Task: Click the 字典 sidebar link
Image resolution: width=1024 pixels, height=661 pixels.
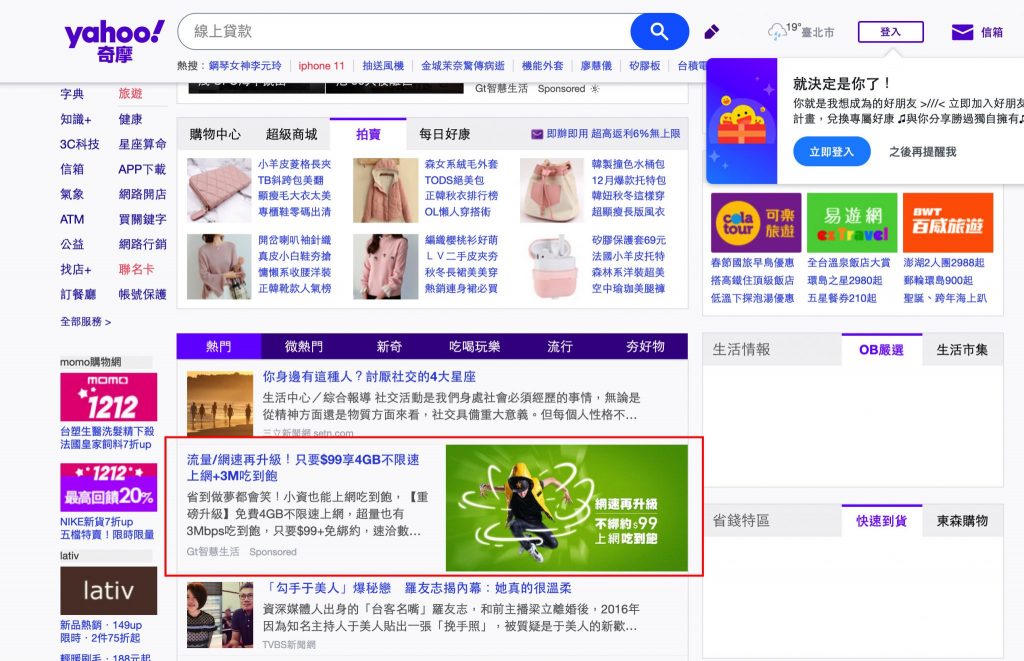Action: pos(72,94)
